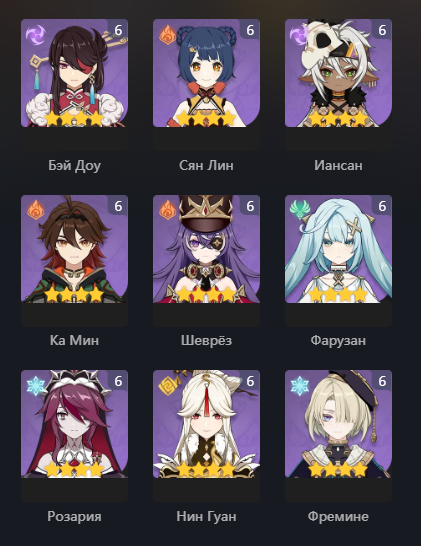Open the Нин Гуан name label
The width and height of the screenshot is (421, 546).
(x=206, y=516)
